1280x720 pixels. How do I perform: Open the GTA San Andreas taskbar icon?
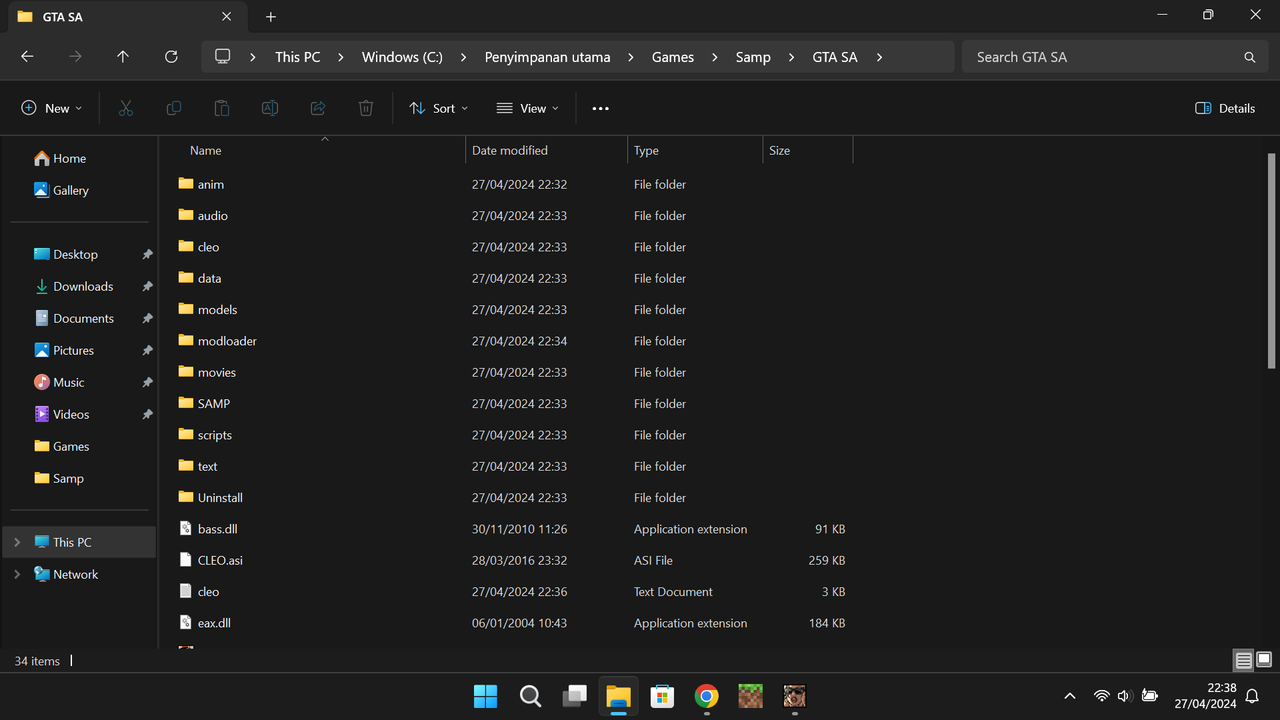[794, 696]
